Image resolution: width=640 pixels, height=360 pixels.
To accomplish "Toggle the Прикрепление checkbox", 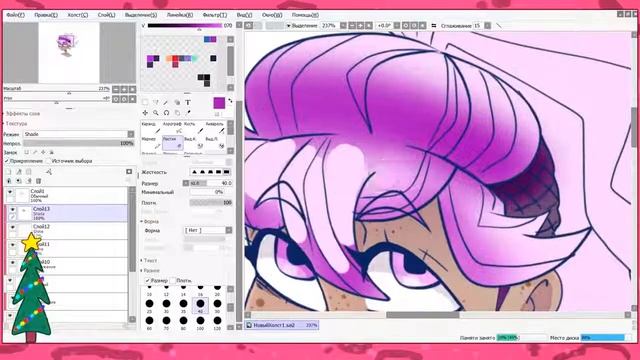I will click(7, 161).
